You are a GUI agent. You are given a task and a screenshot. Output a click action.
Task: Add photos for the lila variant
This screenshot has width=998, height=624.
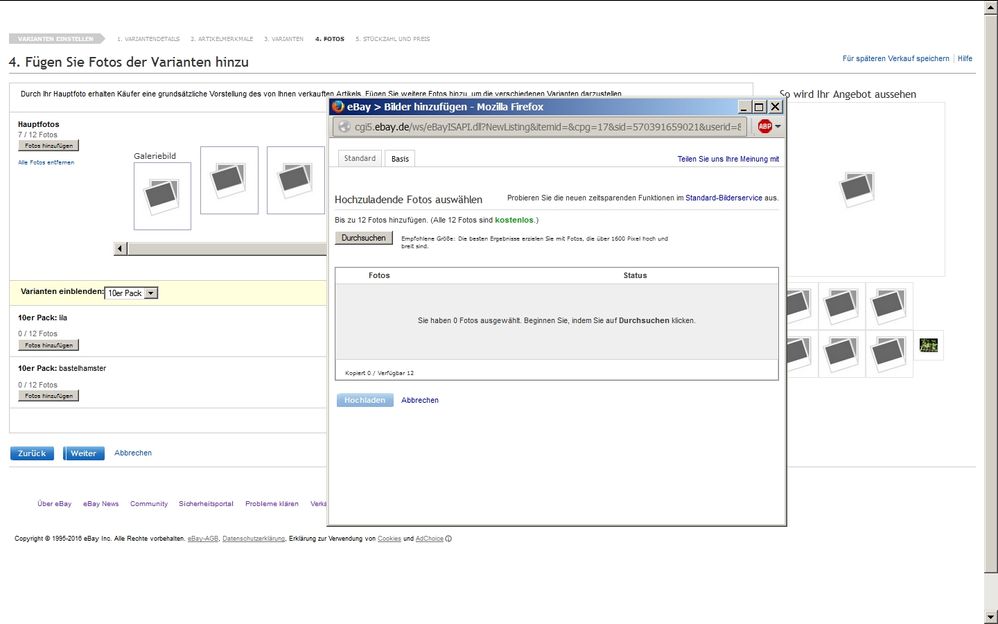[x=48, y=345]
